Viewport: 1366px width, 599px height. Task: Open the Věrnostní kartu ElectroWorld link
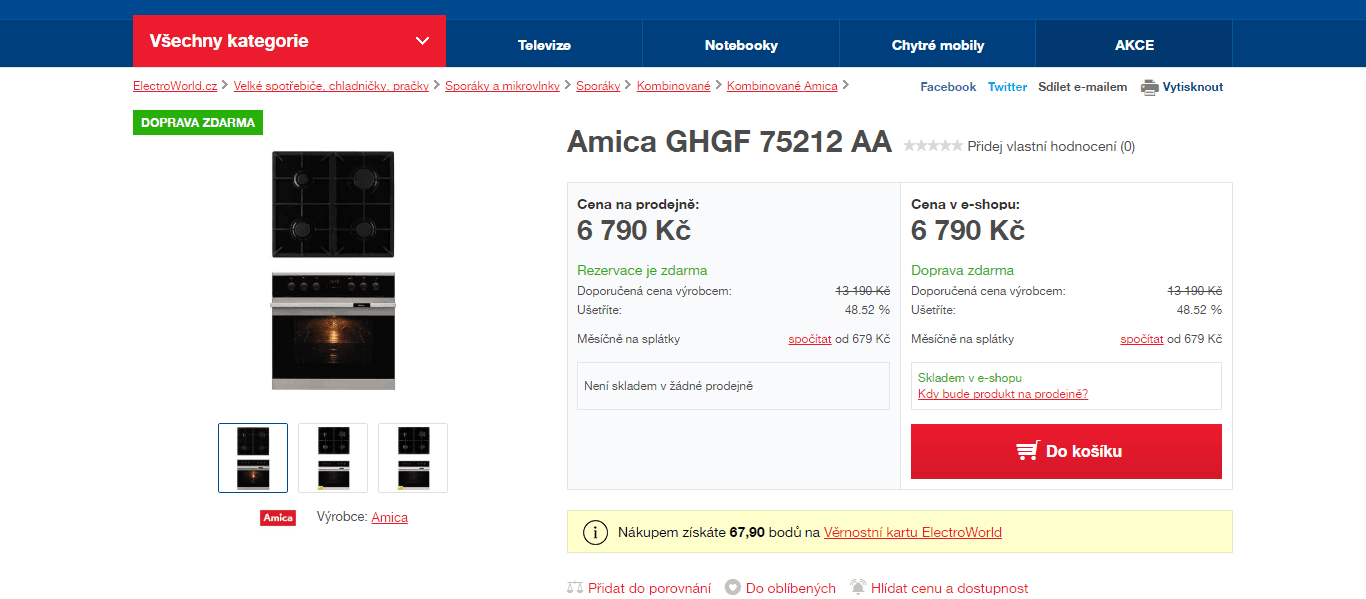[913, 532]
